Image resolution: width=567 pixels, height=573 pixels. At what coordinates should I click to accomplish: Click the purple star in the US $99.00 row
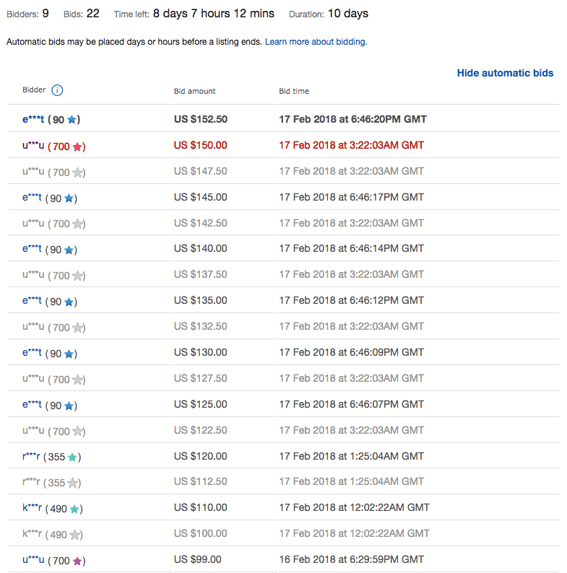click(77, 561)
